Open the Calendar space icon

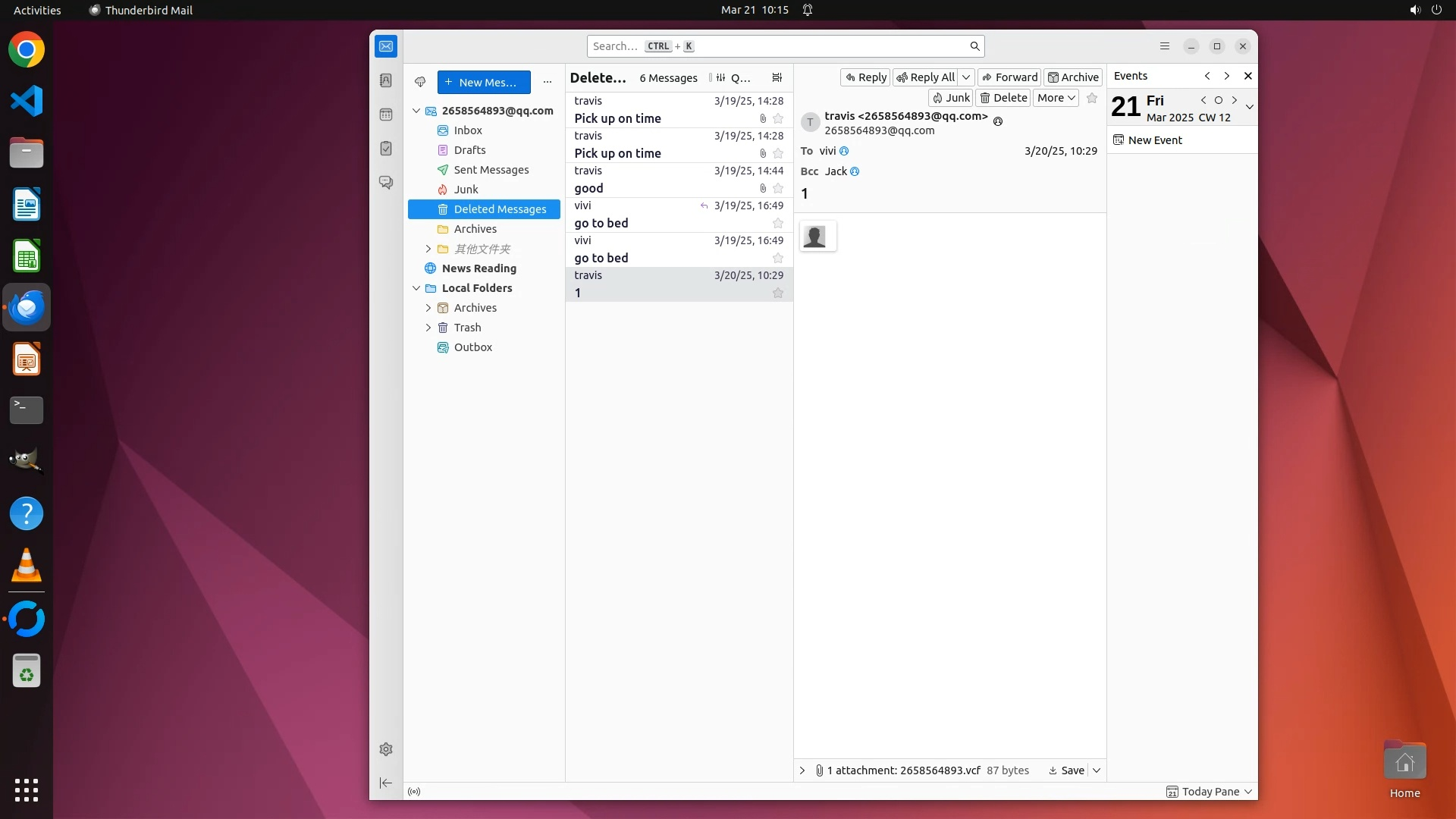[x=386, y=115]
